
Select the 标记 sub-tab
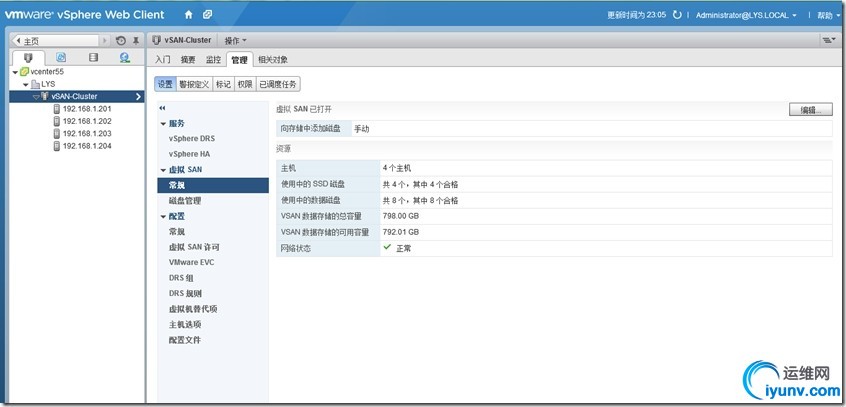point(223,84)
